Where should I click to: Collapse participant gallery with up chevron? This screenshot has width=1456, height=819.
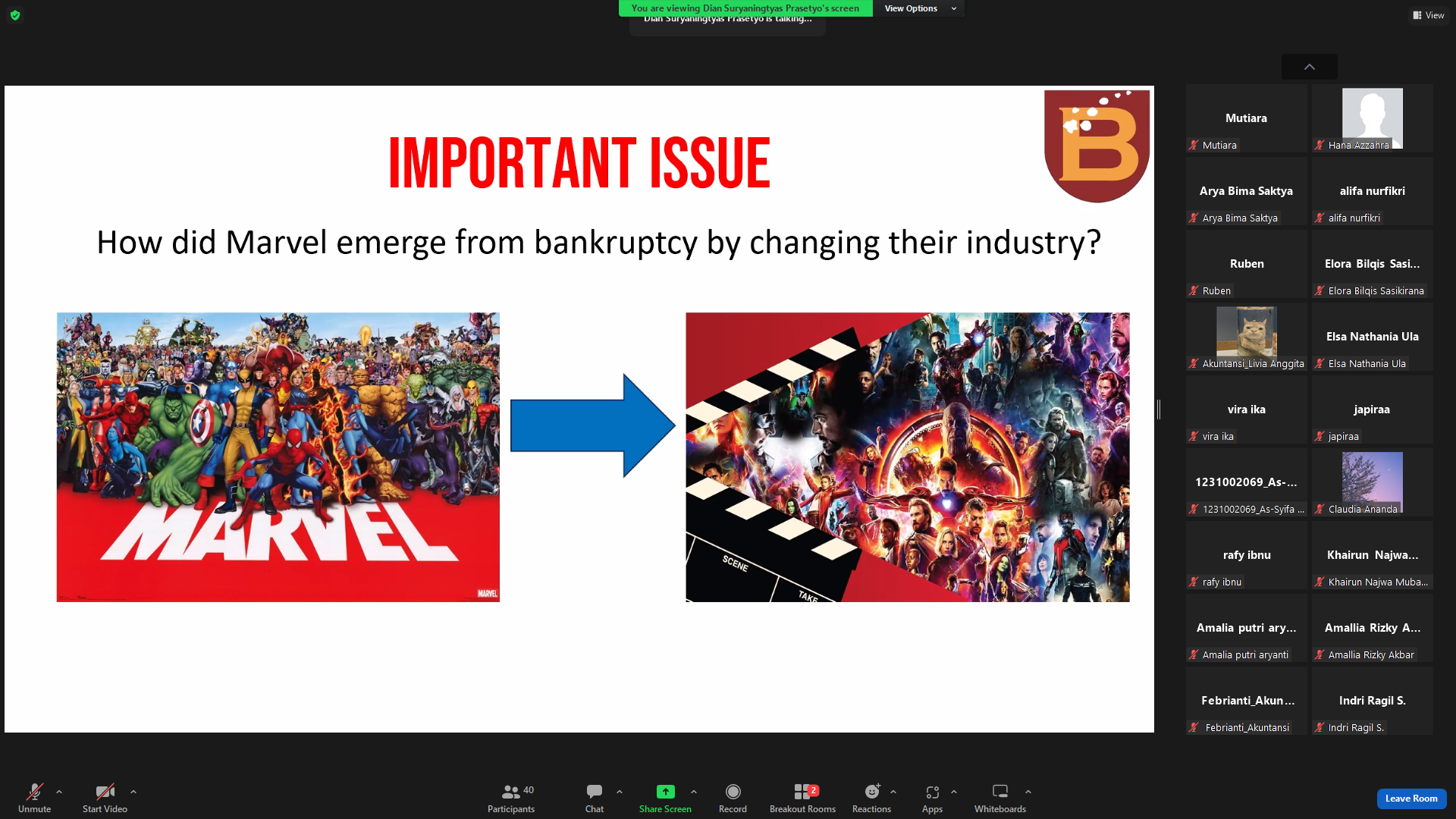[1310, 67]
